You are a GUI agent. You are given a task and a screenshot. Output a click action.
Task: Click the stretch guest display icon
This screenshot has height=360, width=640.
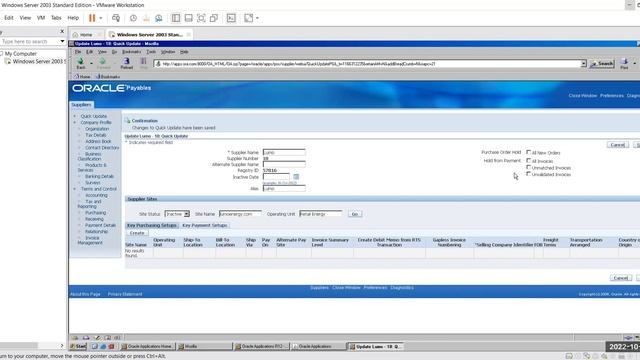click(248, 18)
